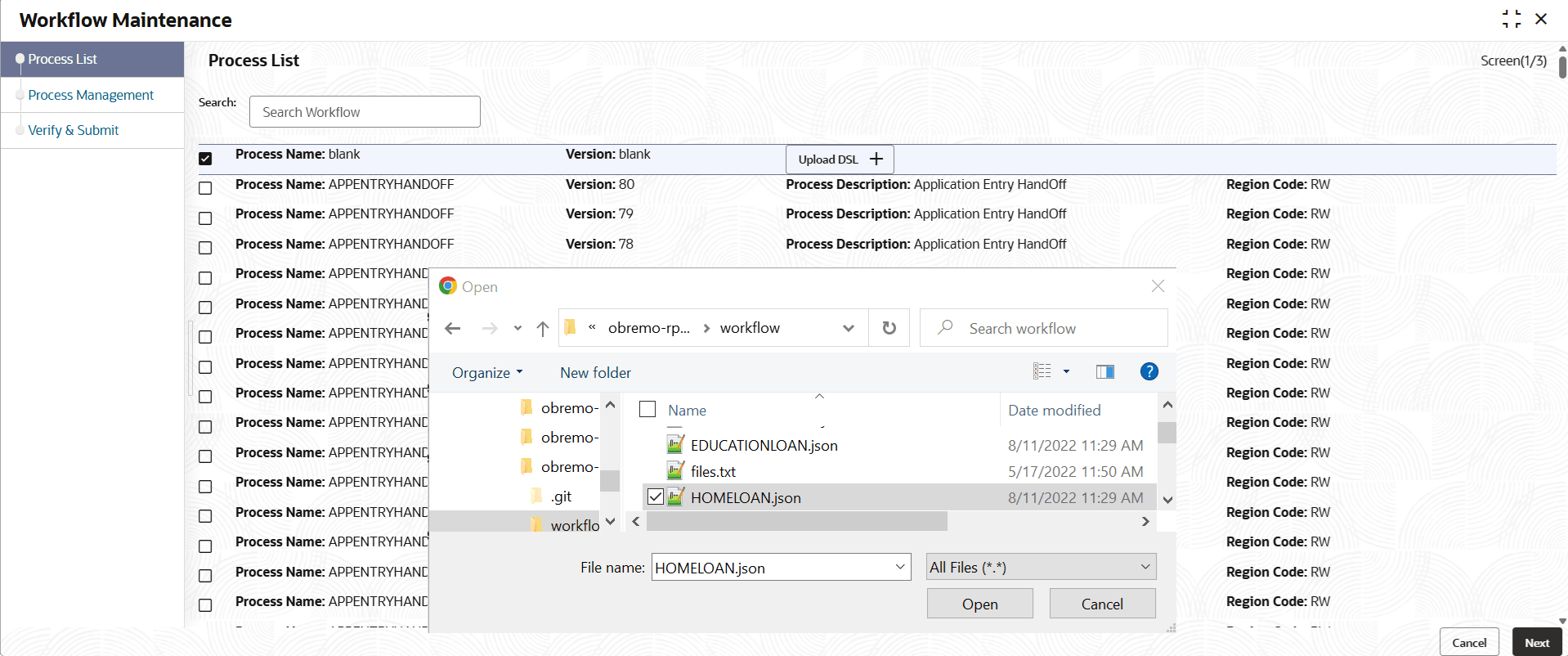Click Next in Workflow Maintenance footer

point(1537,642)
